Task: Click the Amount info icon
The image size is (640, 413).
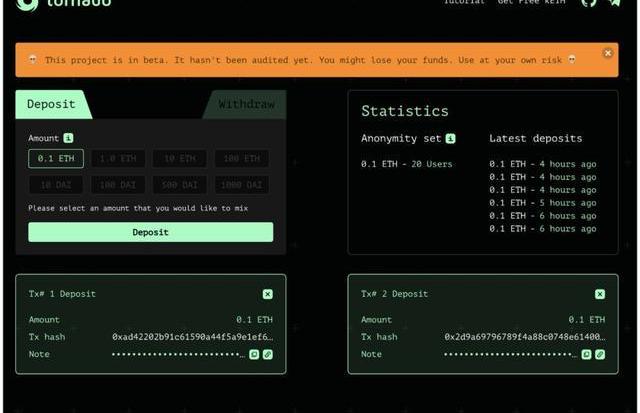Action: tap(68, 138)
